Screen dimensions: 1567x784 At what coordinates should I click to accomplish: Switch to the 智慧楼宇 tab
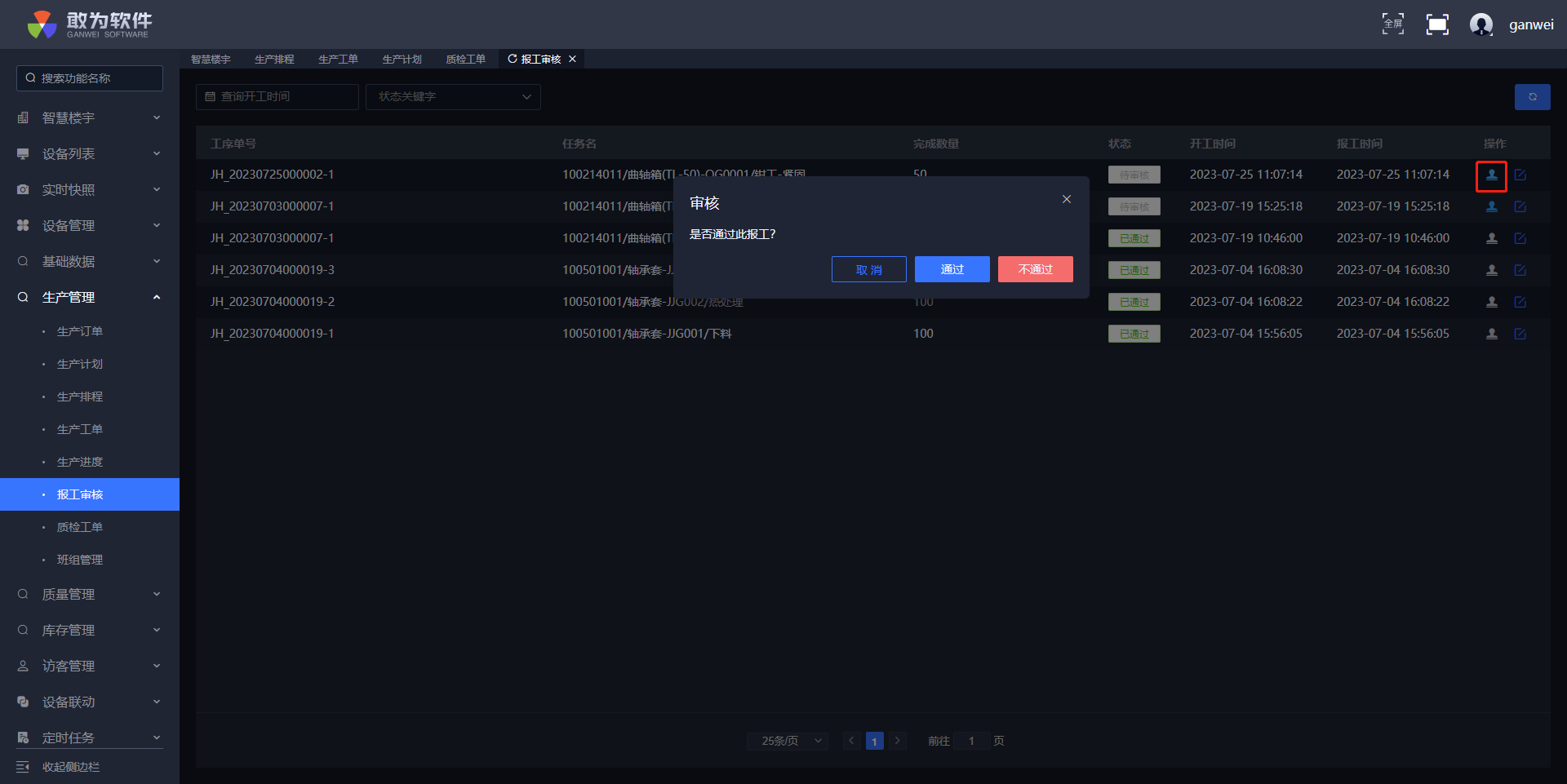pyautogui.click(x=211, y=59)
